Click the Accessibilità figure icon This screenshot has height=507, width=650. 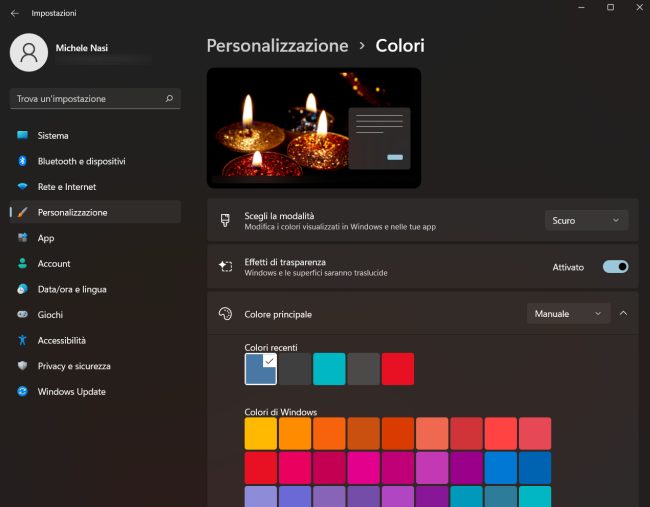click(22, 340)
